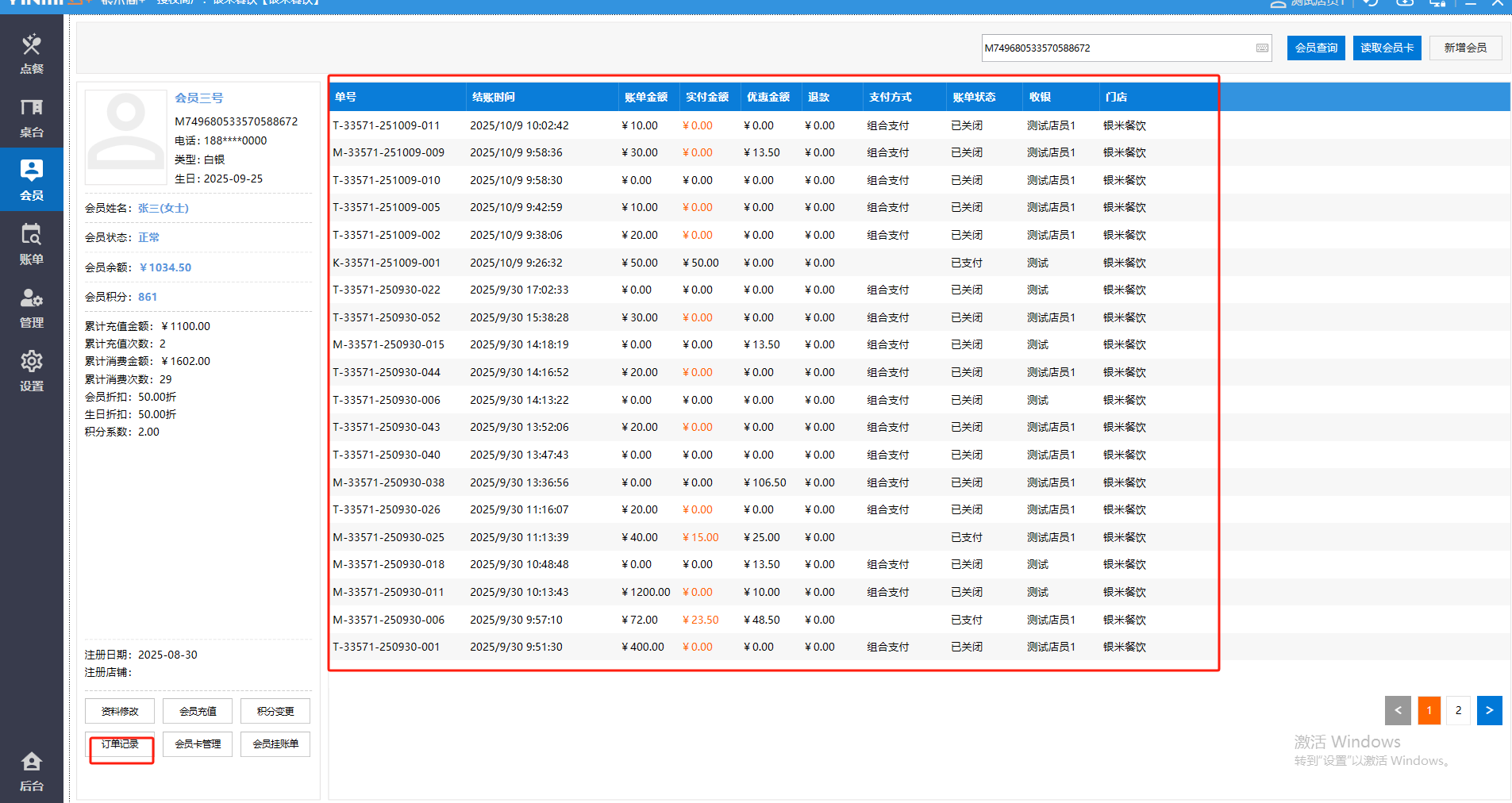1512x803 pixels.
Task: Click the keyboard icon in search field
Action: pyautogui.click(x=1262, y=48)
